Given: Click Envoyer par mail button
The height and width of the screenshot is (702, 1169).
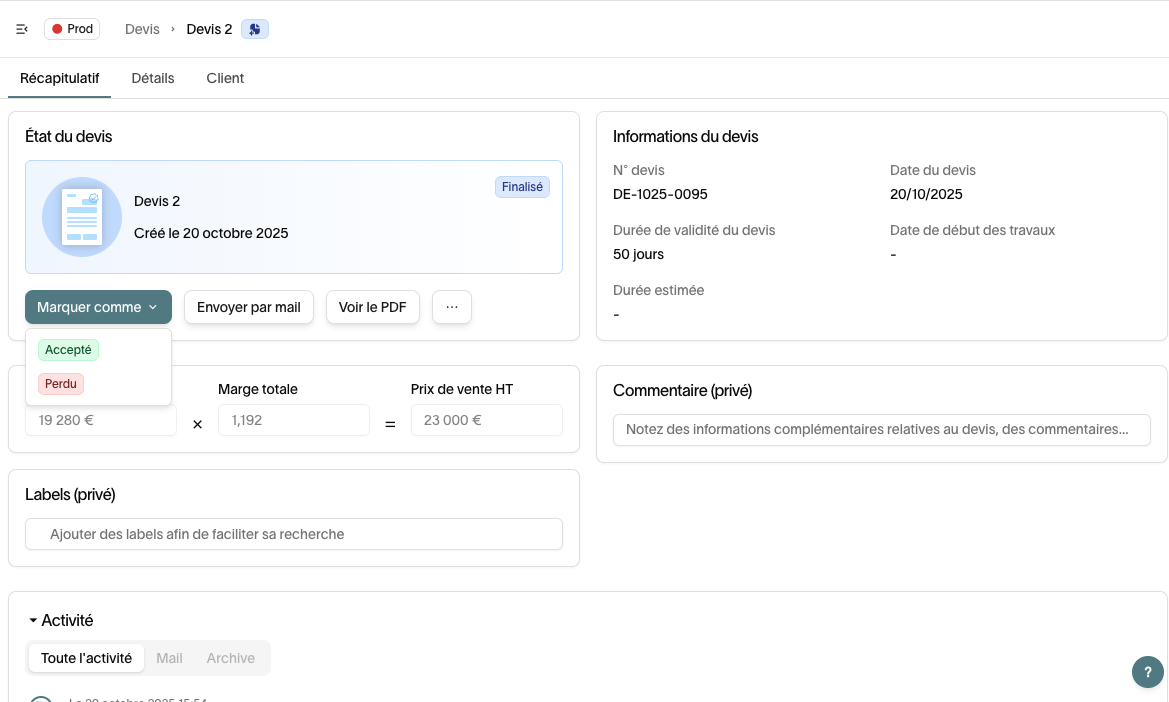Looking at the screenshot, I should pos(249,307).
